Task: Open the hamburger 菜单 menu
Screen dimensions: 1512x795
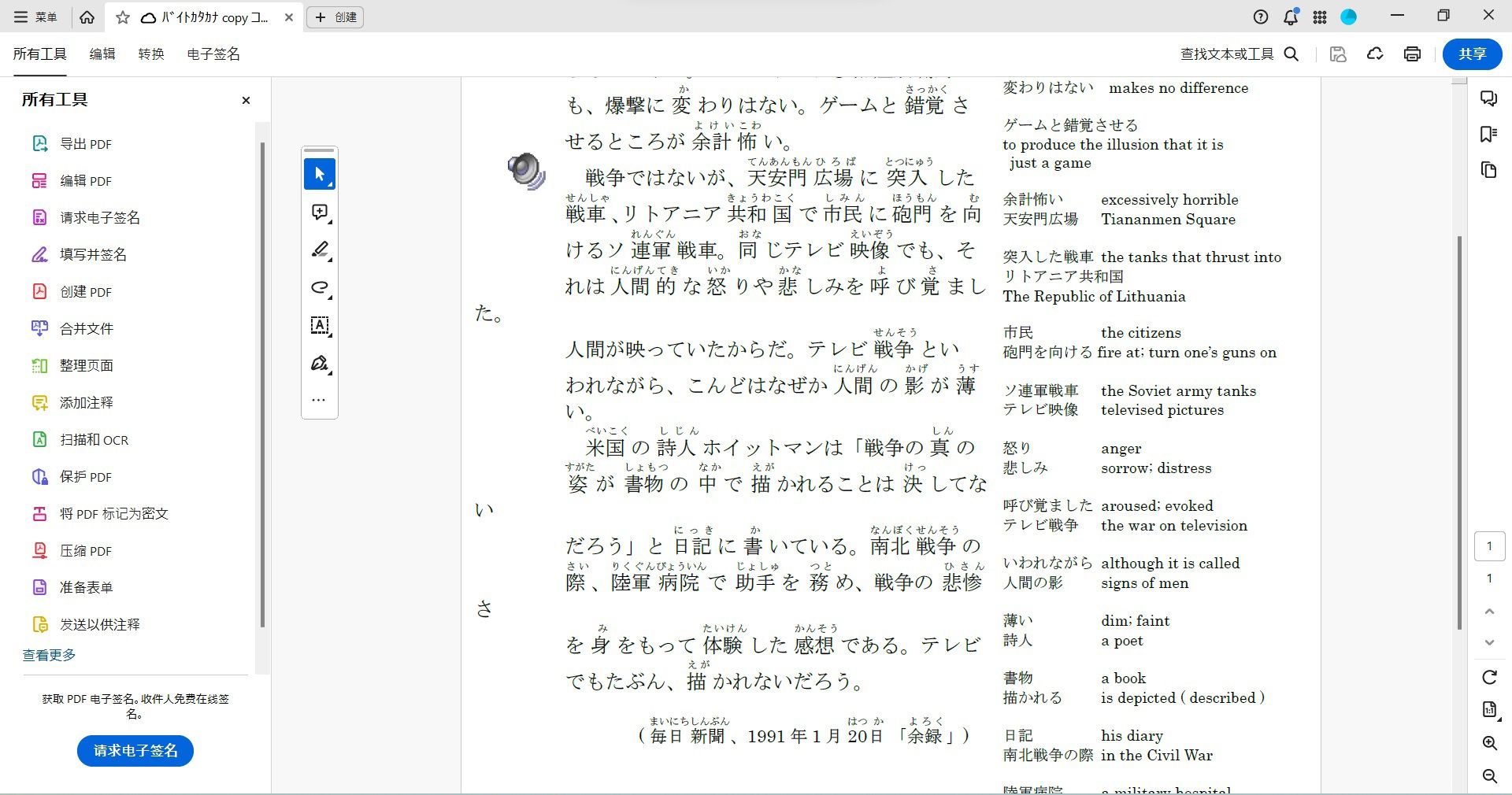Action: tap(26, 17)
